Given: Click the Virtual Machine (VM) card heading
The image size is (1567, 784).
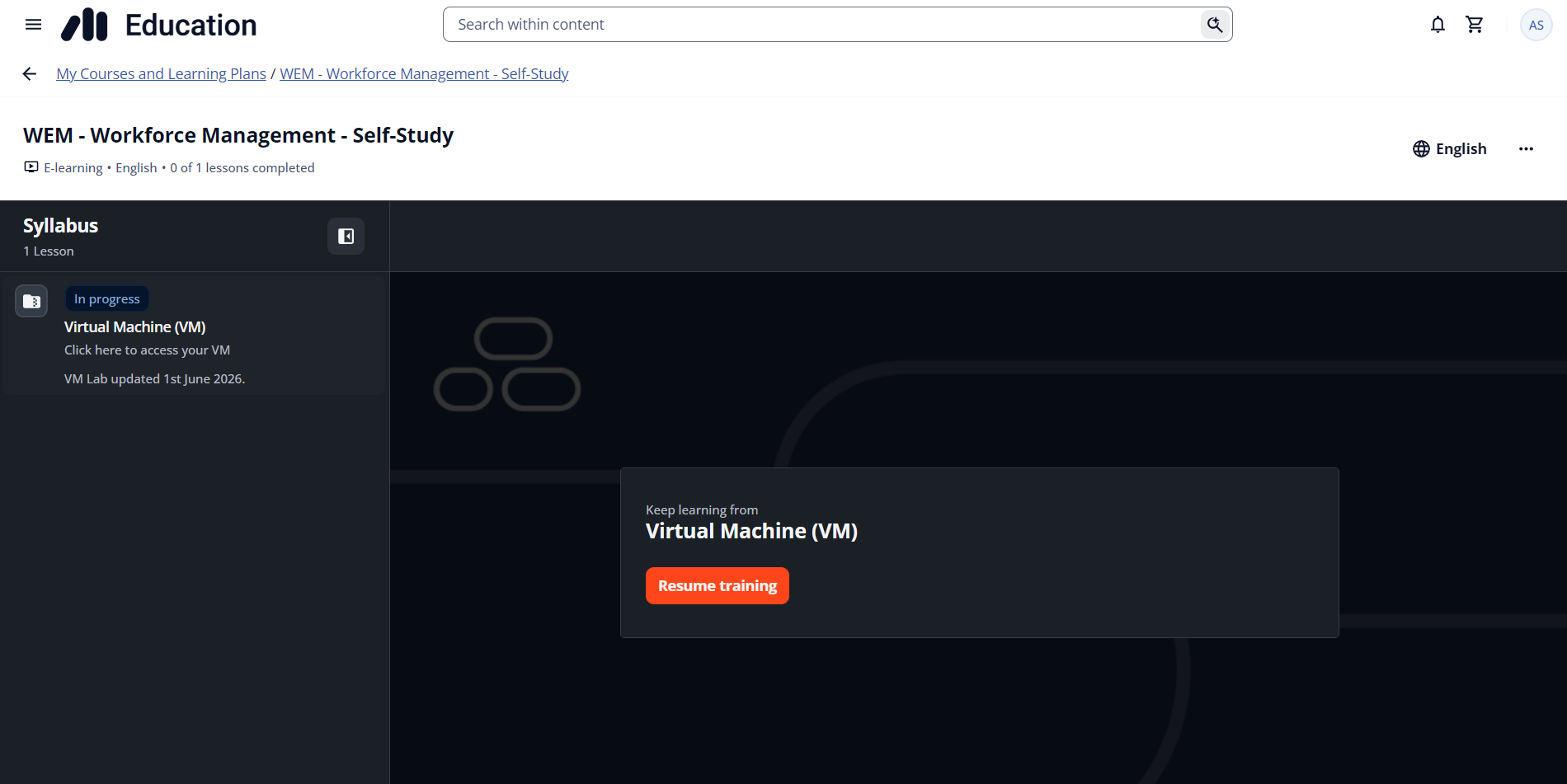Looking at the screenshot, I should pyautogui.click(x=751, y=532).
